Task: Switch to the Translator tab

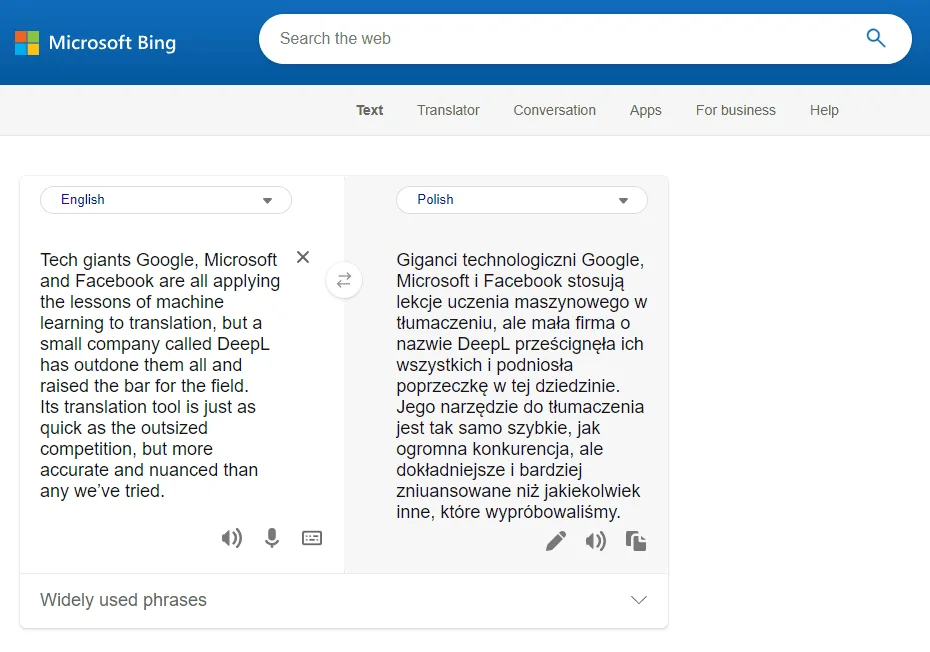Action: 448,110
